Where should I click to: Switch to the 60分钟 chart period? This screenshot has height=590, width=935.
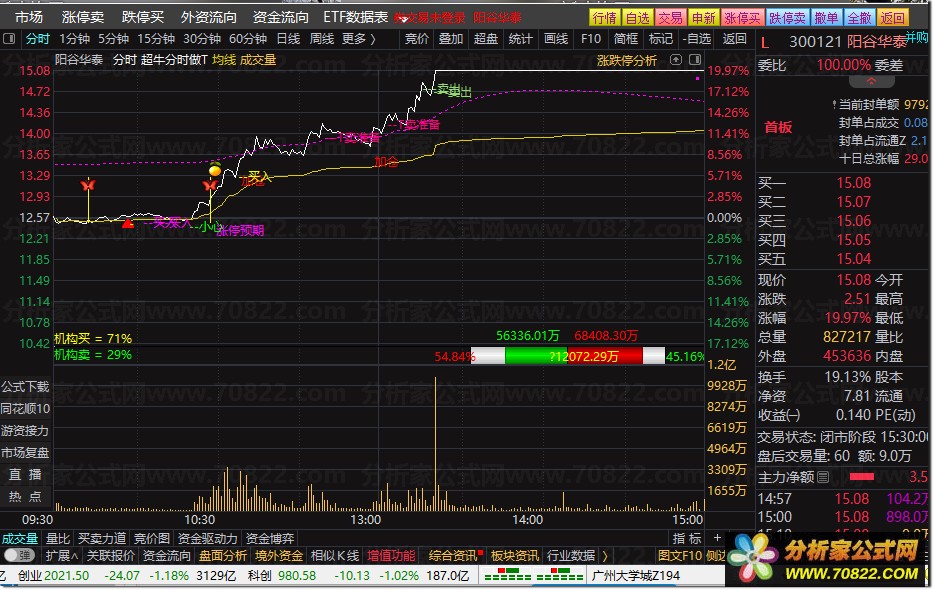[247, 39]
